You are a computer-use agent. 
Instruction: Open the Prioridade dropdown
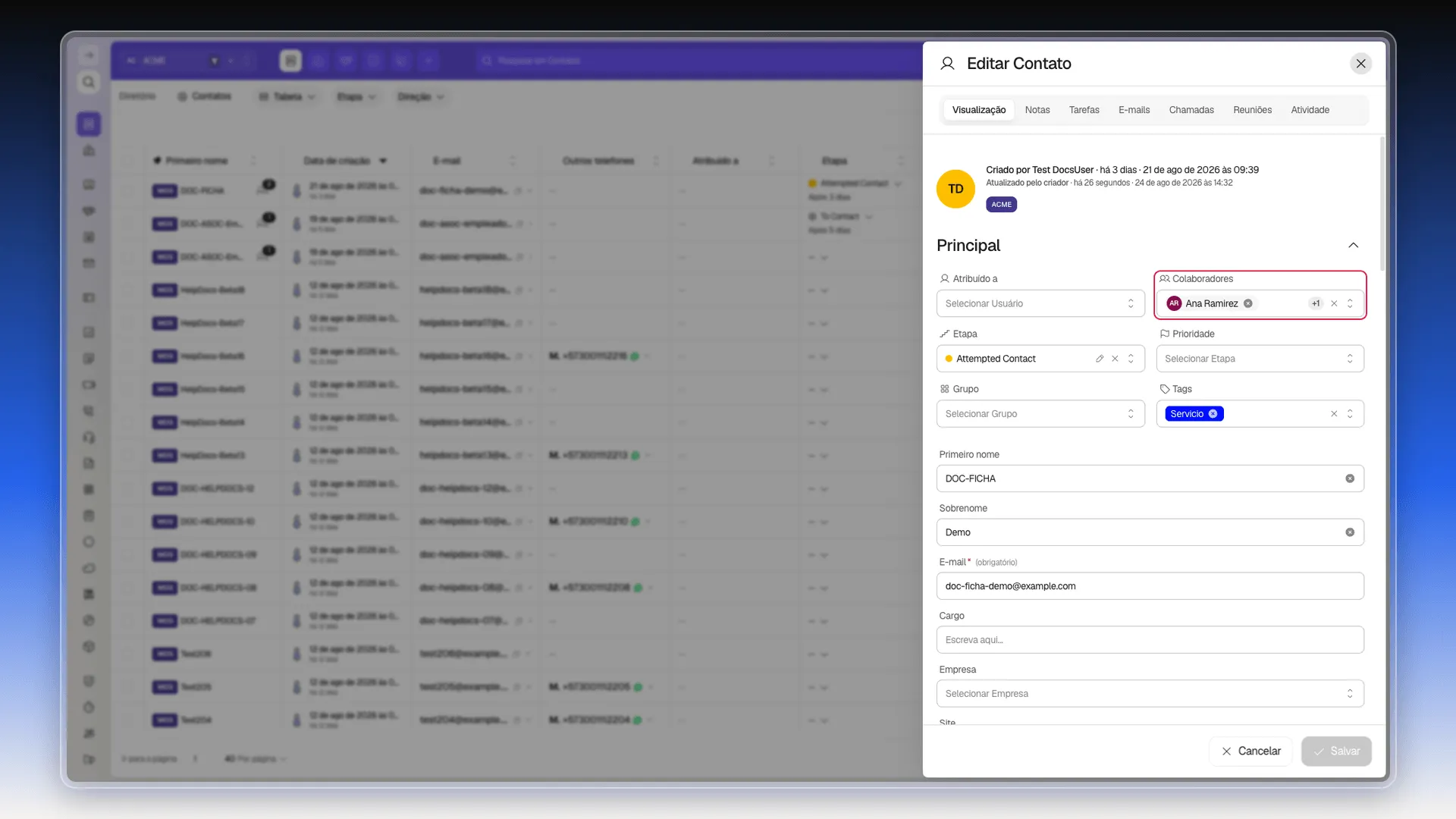tap(1260, 359)
